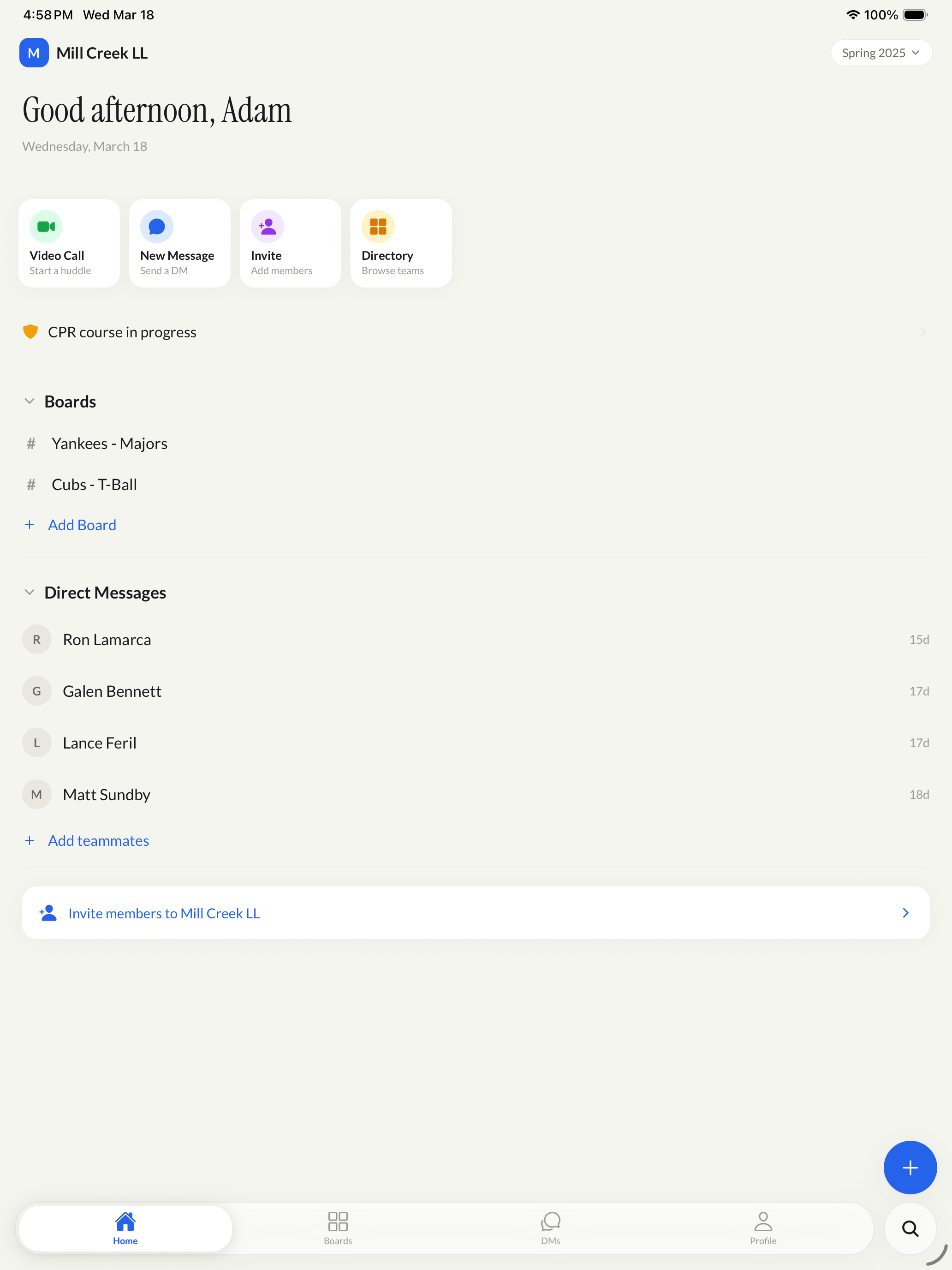Tap the plus icon next to Add teammates
This screenshot has width=952, height=1270.
pyautogui.click(x=30, y=840)
